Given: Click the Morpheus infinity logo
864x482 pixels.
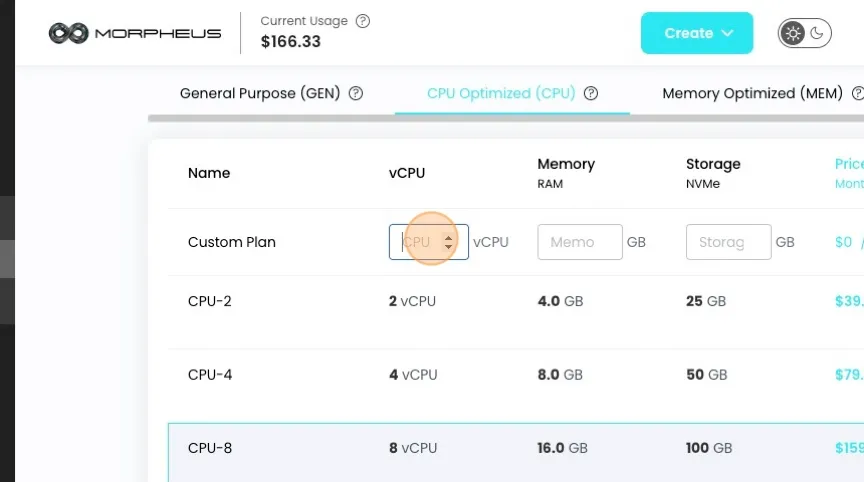Looking at the screenshot, I should click(x=68, y=33).
